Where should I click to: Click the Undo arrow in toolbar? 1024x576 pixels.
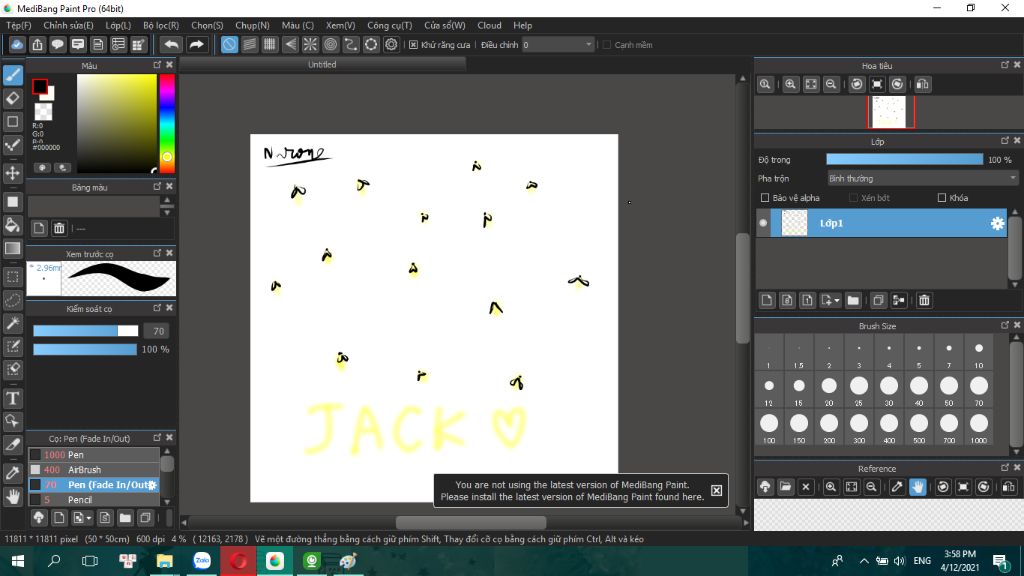[171, 44]
